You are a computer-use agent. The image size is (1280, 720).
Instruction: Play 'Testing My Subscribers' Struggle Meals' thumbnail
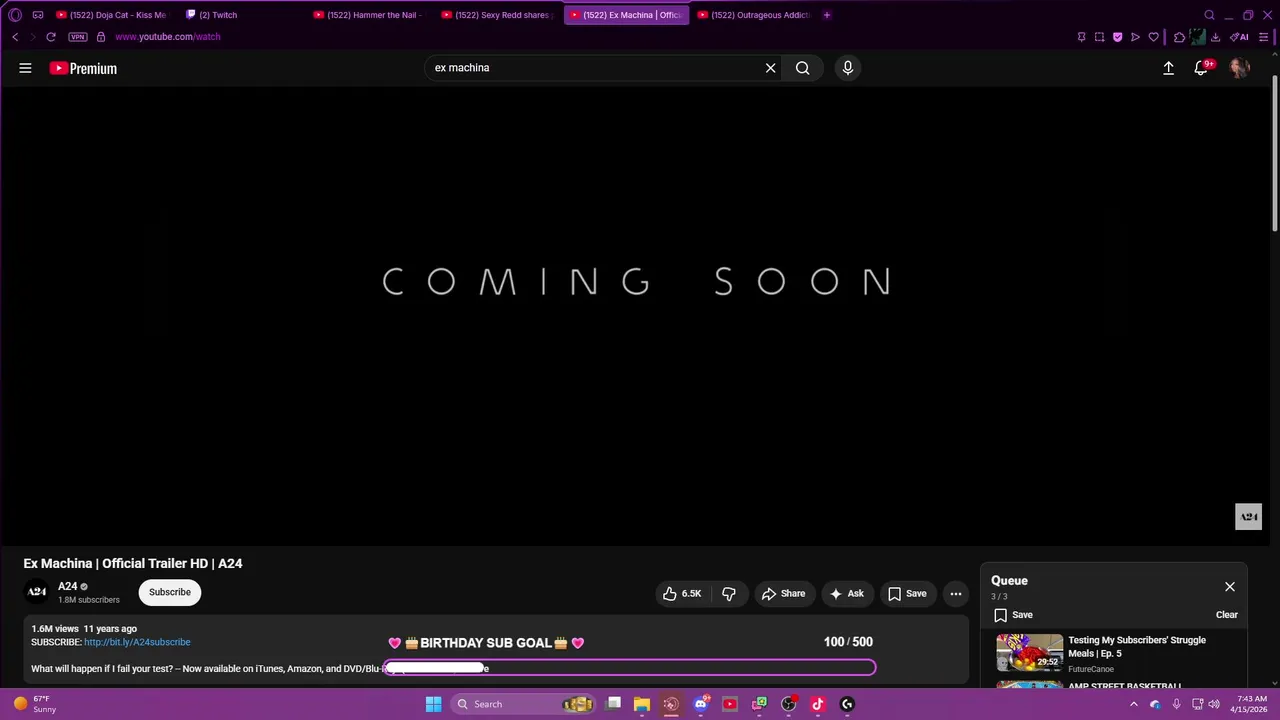click(1029, 653)
